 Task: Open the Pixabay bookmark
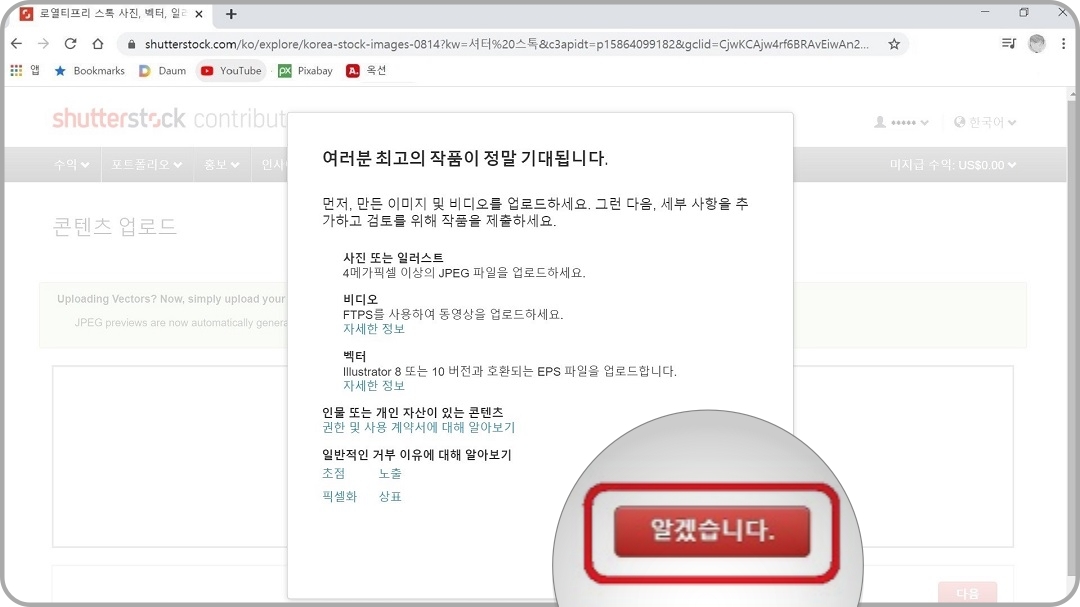pos(305,70)
